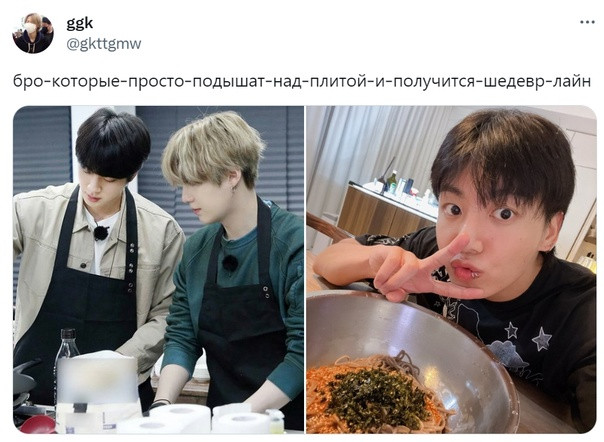
Task: Open the left photo of two people in aprons
Action: 158,269
